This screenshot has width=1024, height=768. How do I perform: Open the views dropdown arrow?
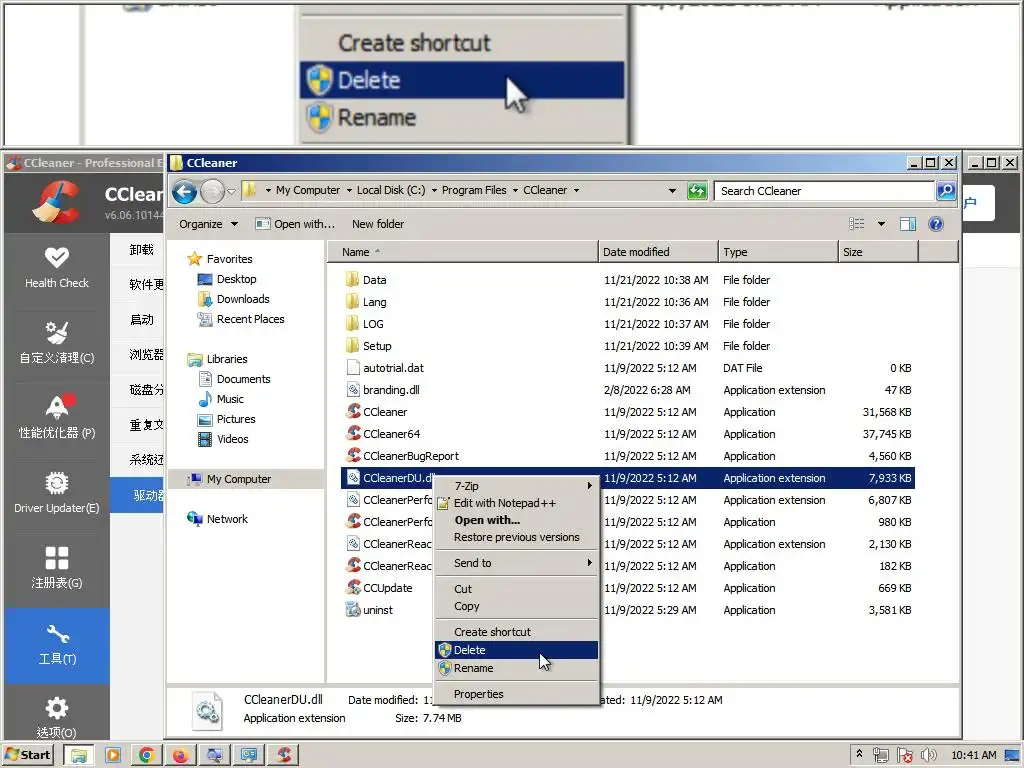click(881, 224)
